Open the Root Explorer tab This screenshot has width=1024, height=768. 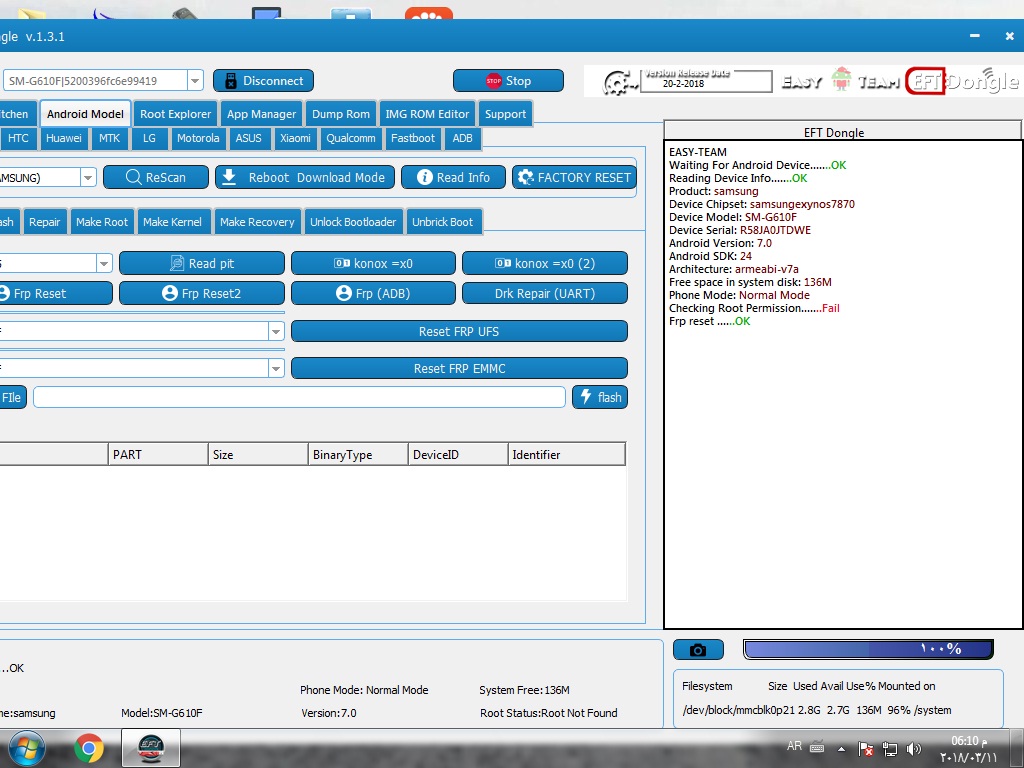point(175,114)
